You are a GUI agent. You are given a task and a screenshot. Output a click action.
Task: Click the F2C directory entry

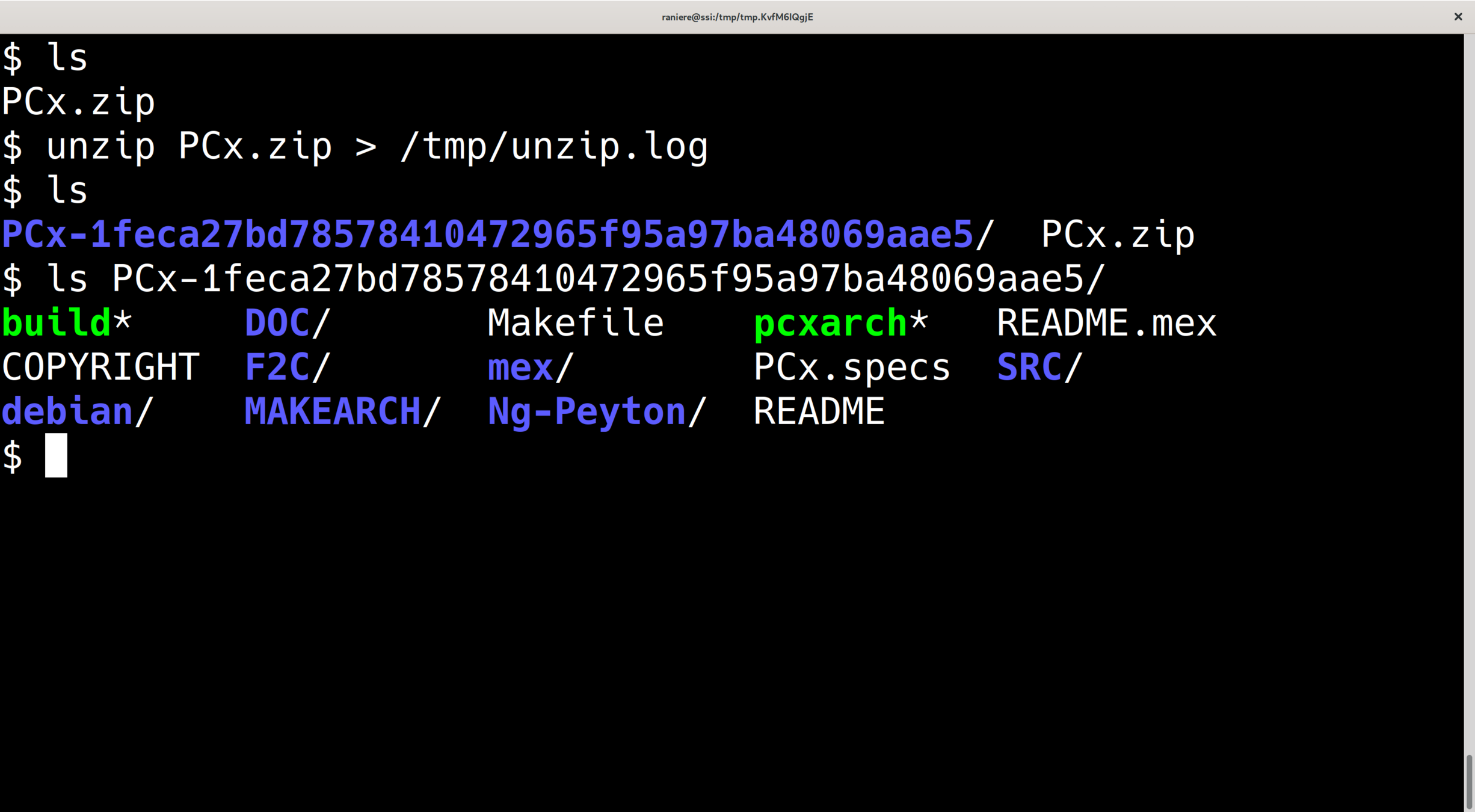pyautogui.click(x=277, y=368)
